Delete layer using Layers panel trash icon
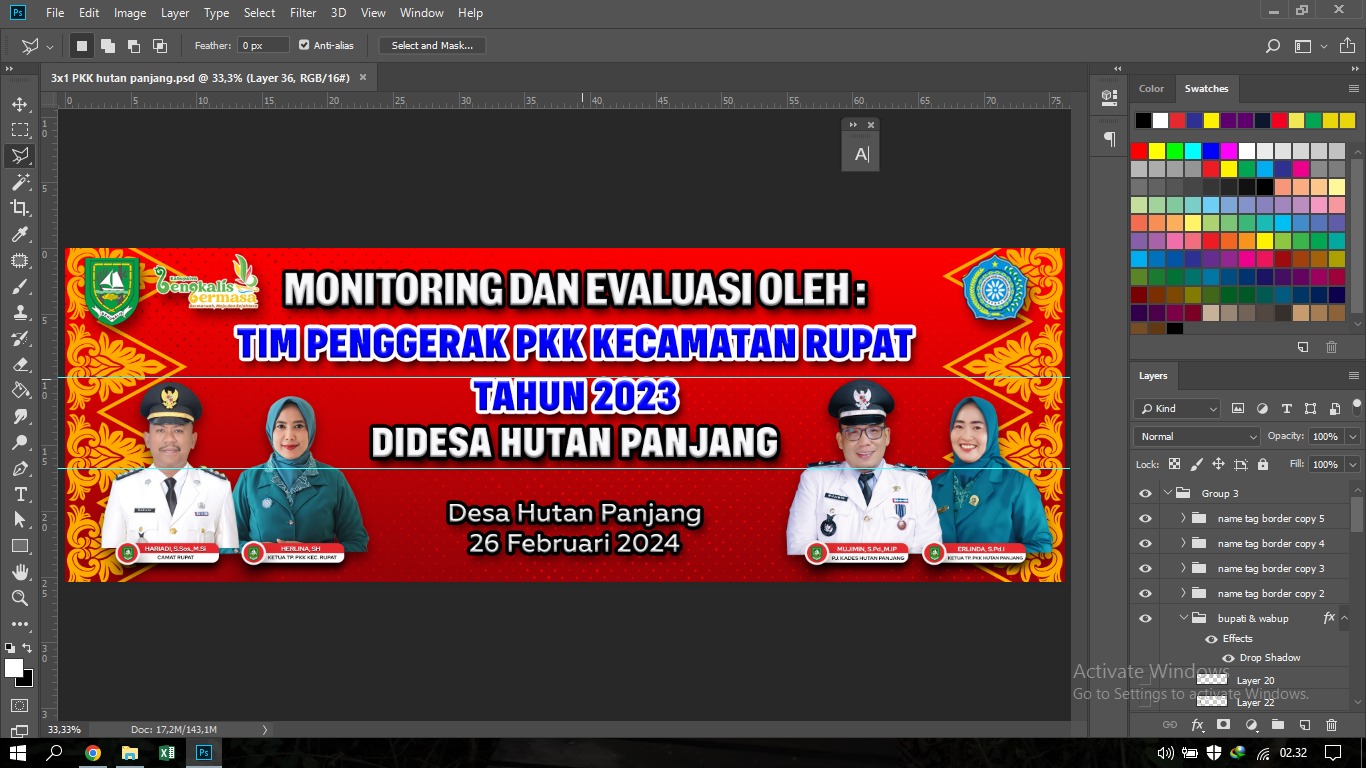The width and height of the screenshot is (1366, 768). pyautogui.click(x=1331, y=725)
